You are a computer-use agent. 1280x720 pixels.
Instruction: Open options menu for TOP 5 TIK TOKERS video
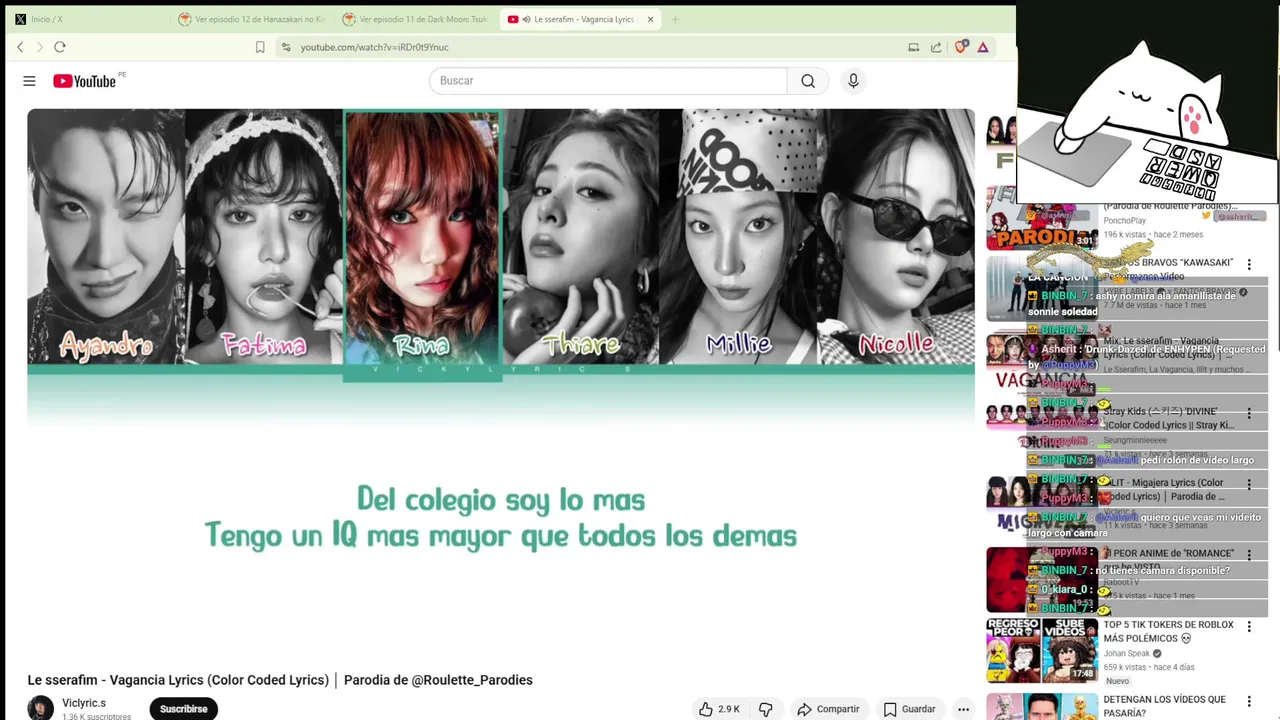(1249, 627)
